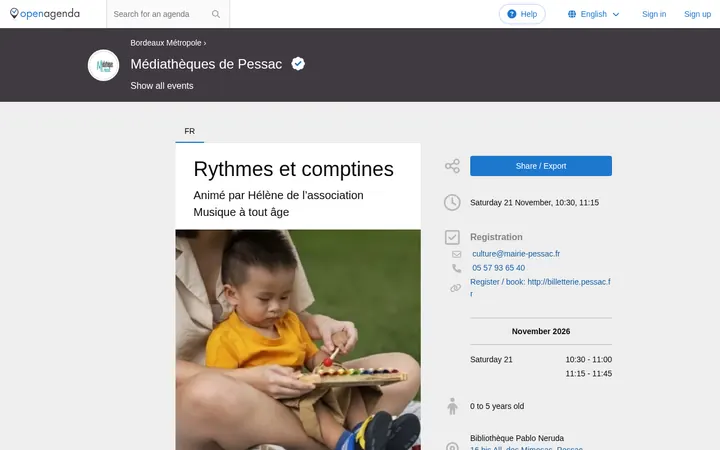Click Sign up link
Viewport: 720px width, 450px height.
coord(698,14)
